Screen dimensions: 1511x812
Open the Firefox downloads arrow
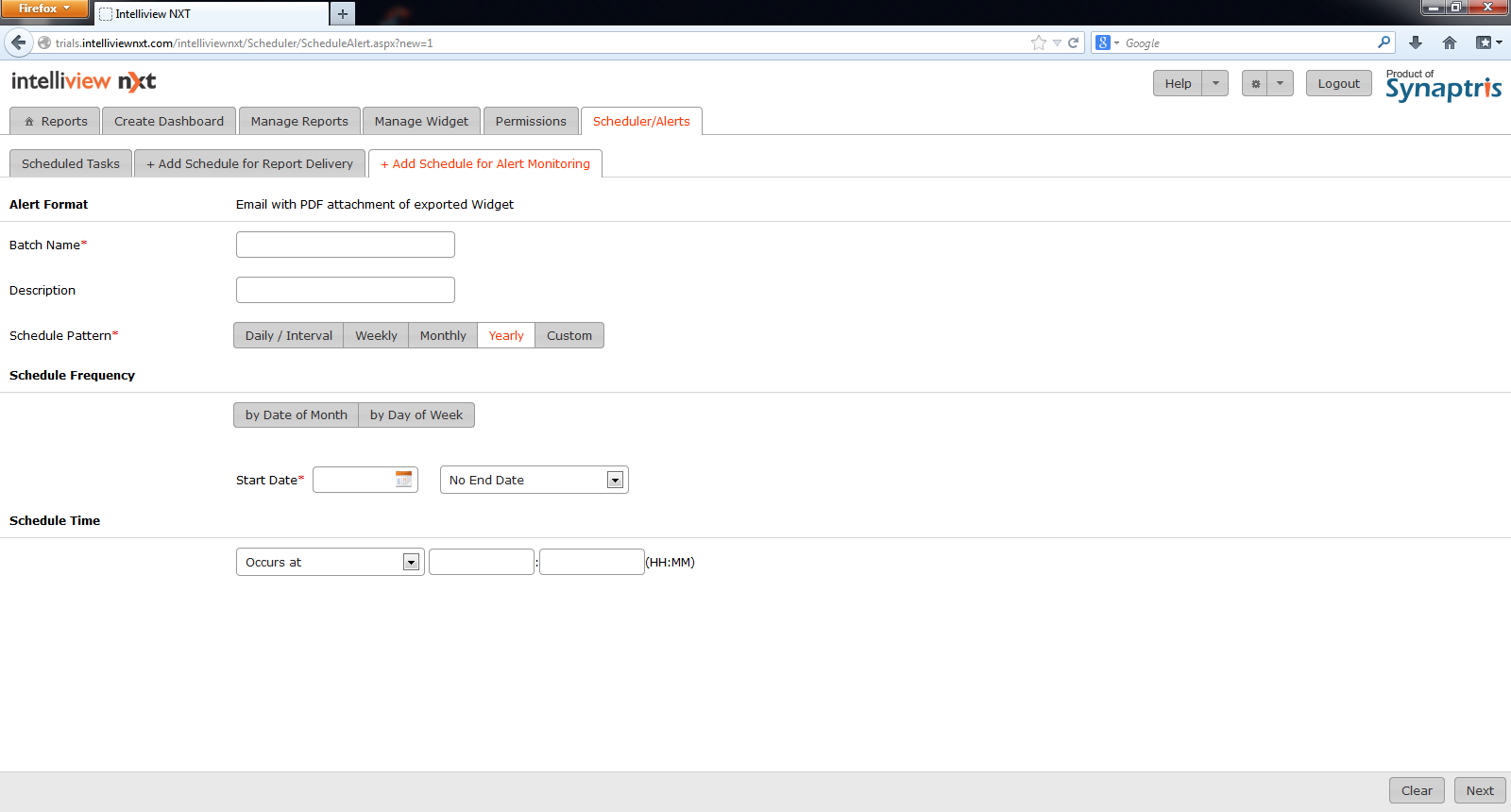(x=1415, y=42)
